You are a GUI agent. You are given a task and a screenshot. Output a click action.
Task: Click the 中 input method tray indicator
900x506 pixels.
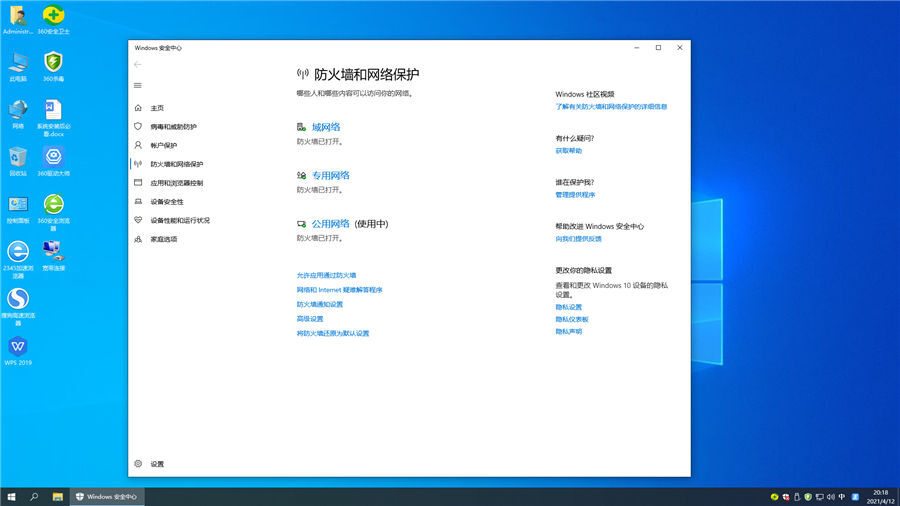[842, 497]
